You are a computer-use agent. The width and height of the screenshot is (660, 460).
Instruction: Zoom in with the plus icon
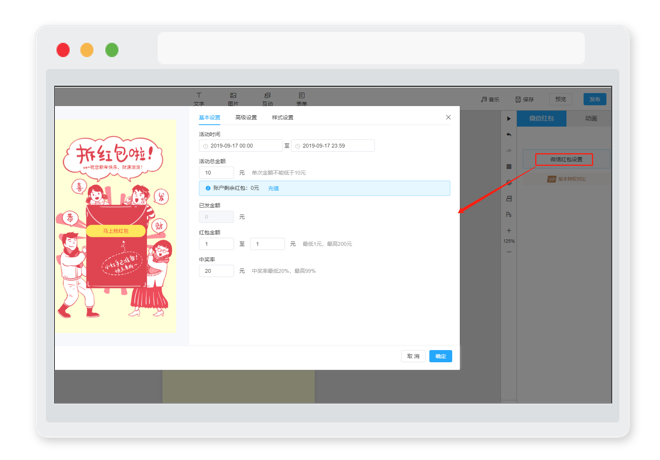point(509,231)
